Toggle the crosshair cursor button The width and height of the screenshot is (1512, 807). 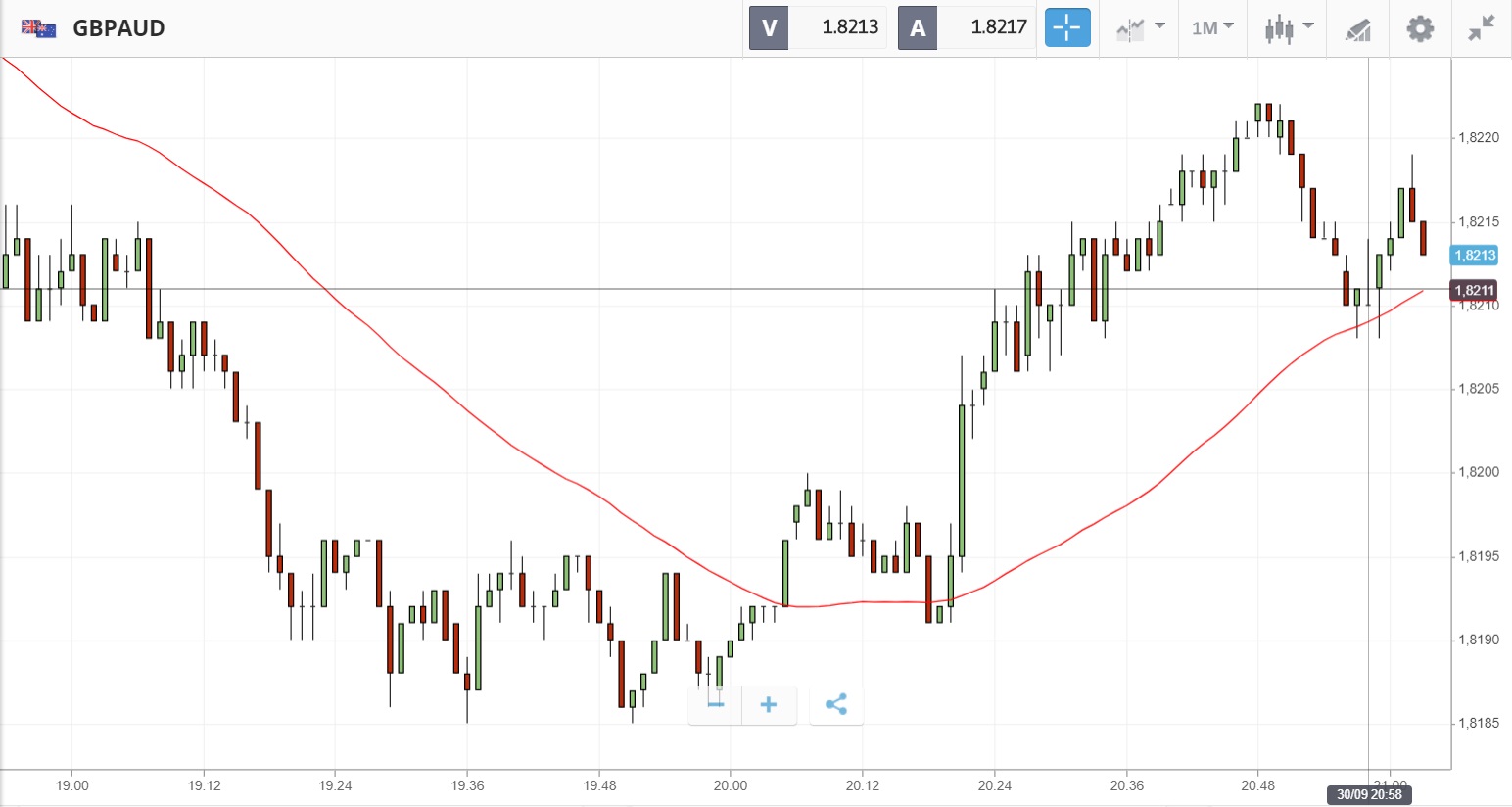[1066, 27]
